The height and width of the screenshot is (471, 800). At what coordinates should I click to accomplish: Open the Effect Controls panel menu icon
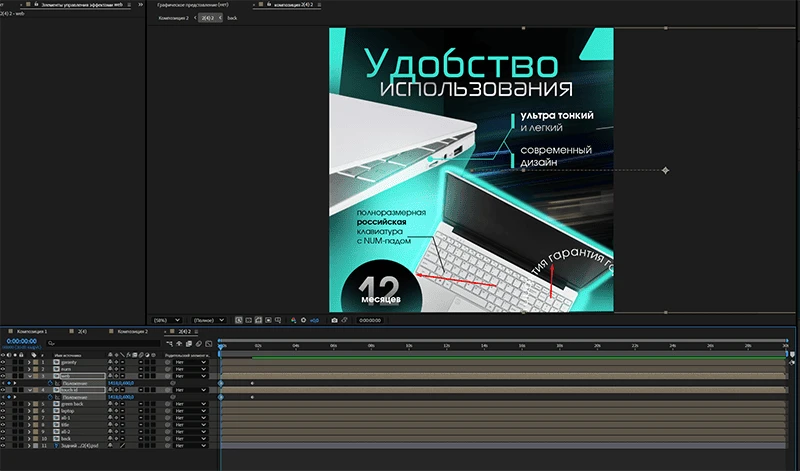(129, 5)
